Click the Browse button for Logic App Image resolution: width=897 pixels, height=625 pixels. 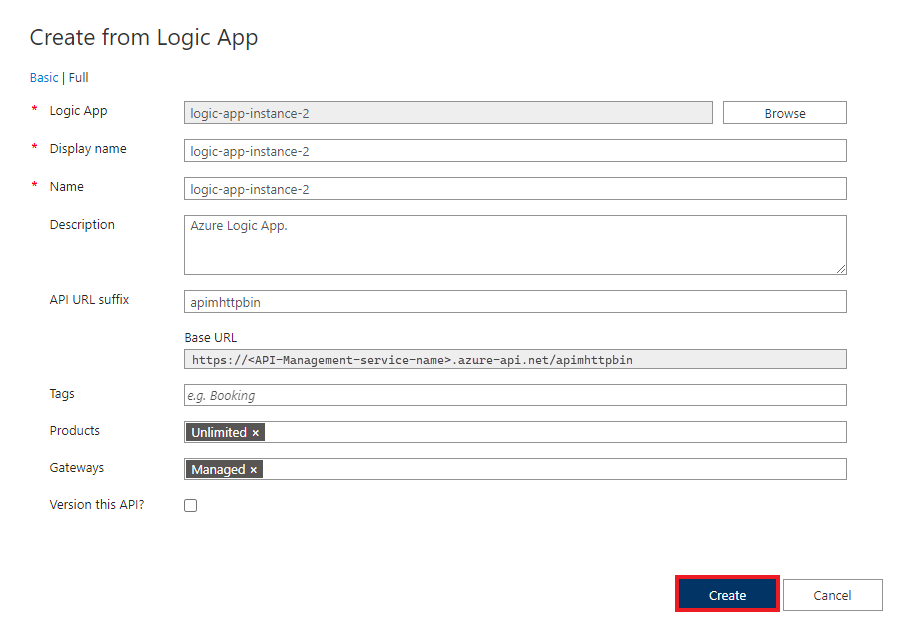[784, 112]
